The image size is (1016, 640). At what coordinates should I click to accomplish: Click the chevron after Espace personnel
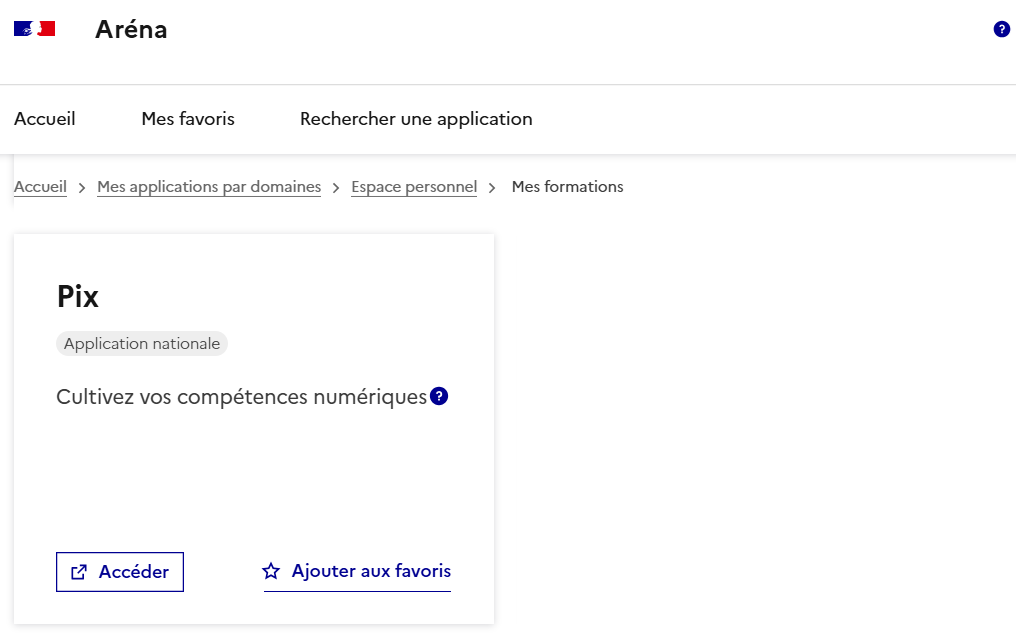point(492,188)
